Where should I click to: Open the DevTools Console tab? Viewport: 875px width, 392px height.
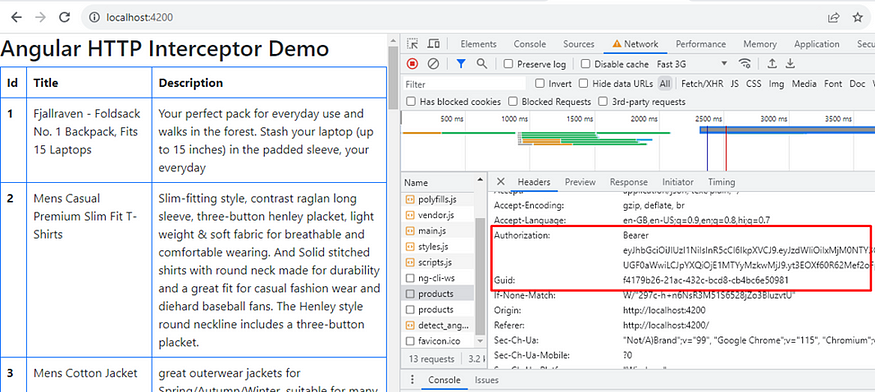(530, 44)
